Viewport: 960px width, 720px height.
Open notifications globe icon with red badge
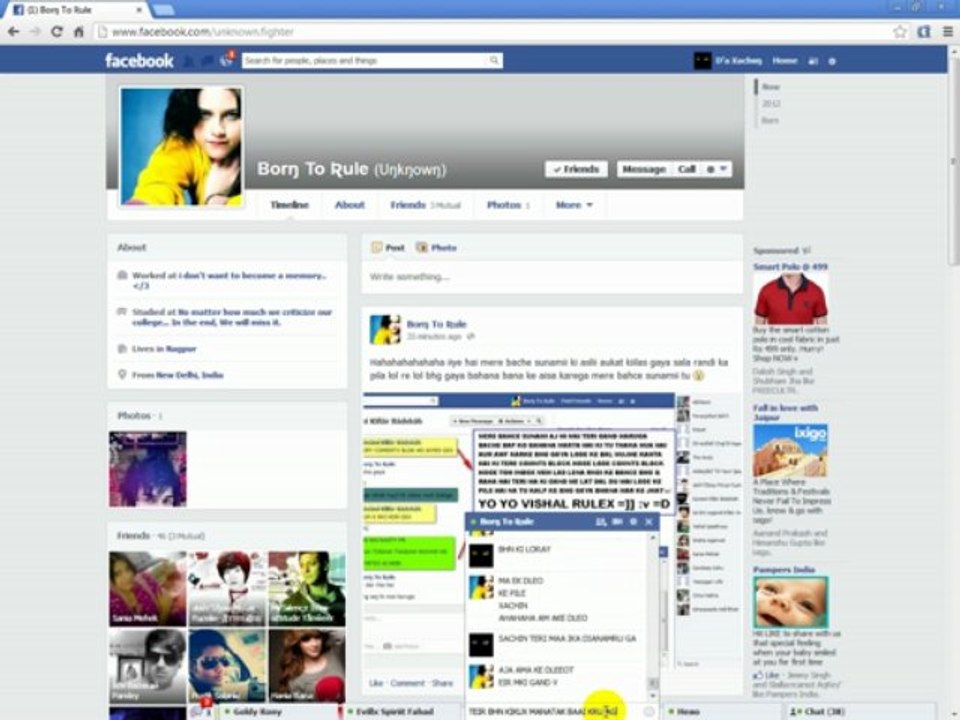(227, 59)
